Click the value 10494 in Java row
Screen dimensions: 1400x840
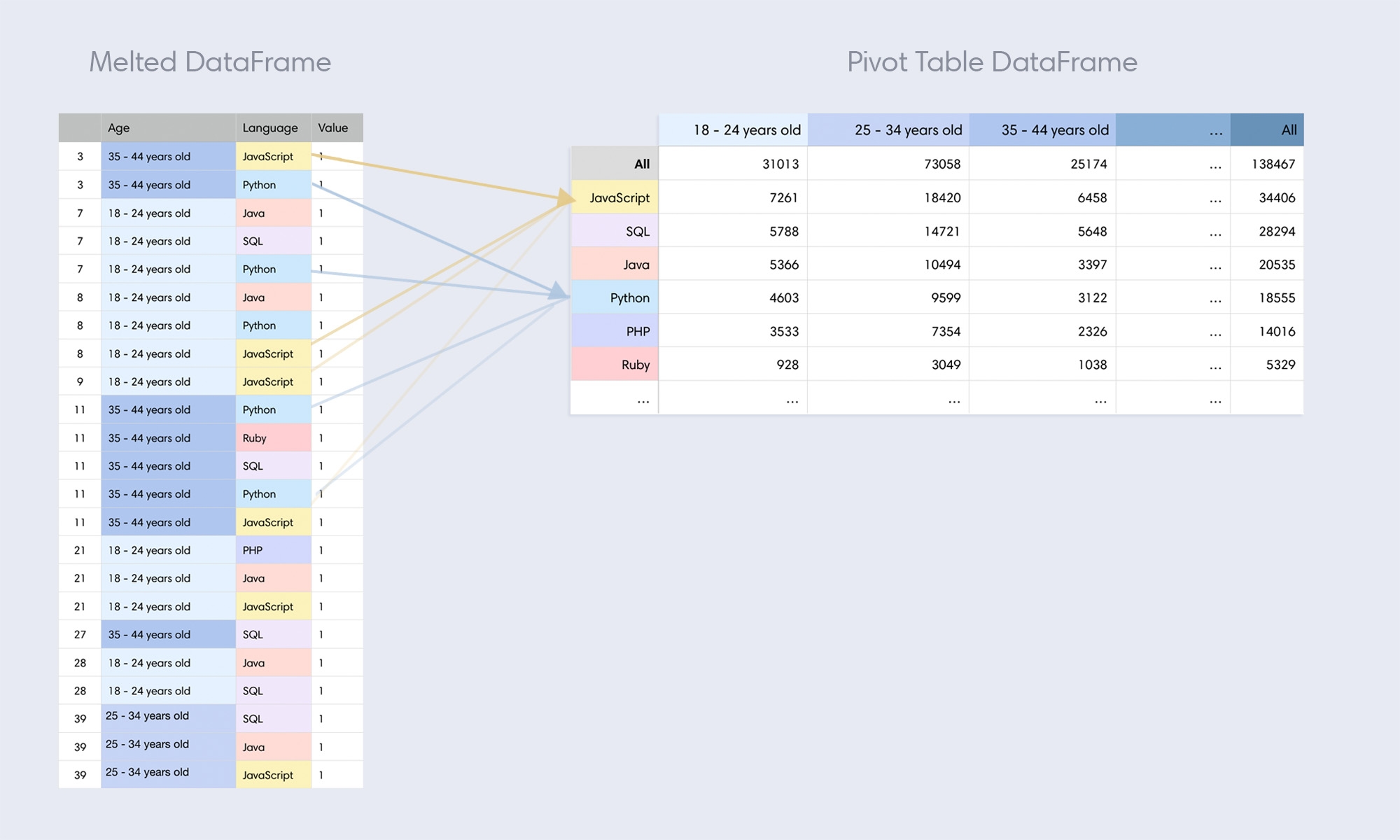tap(942, 265)
